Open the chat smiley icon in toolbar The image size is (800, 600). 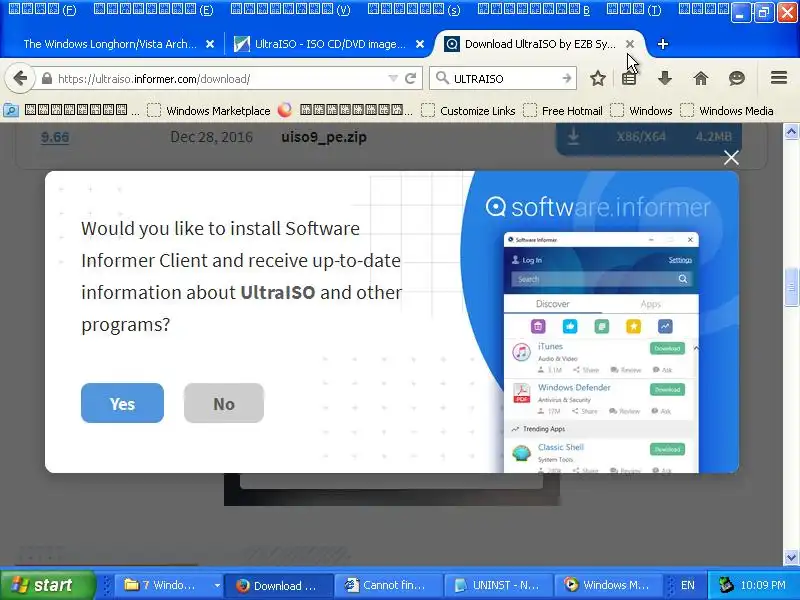[x=737, y=79]
